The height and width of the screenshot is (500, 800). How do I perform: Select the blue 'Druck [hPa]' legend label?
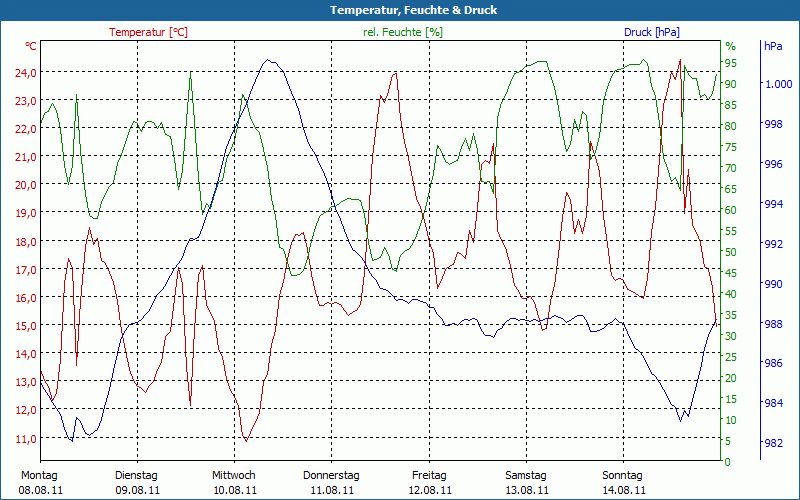click(652, 32)
